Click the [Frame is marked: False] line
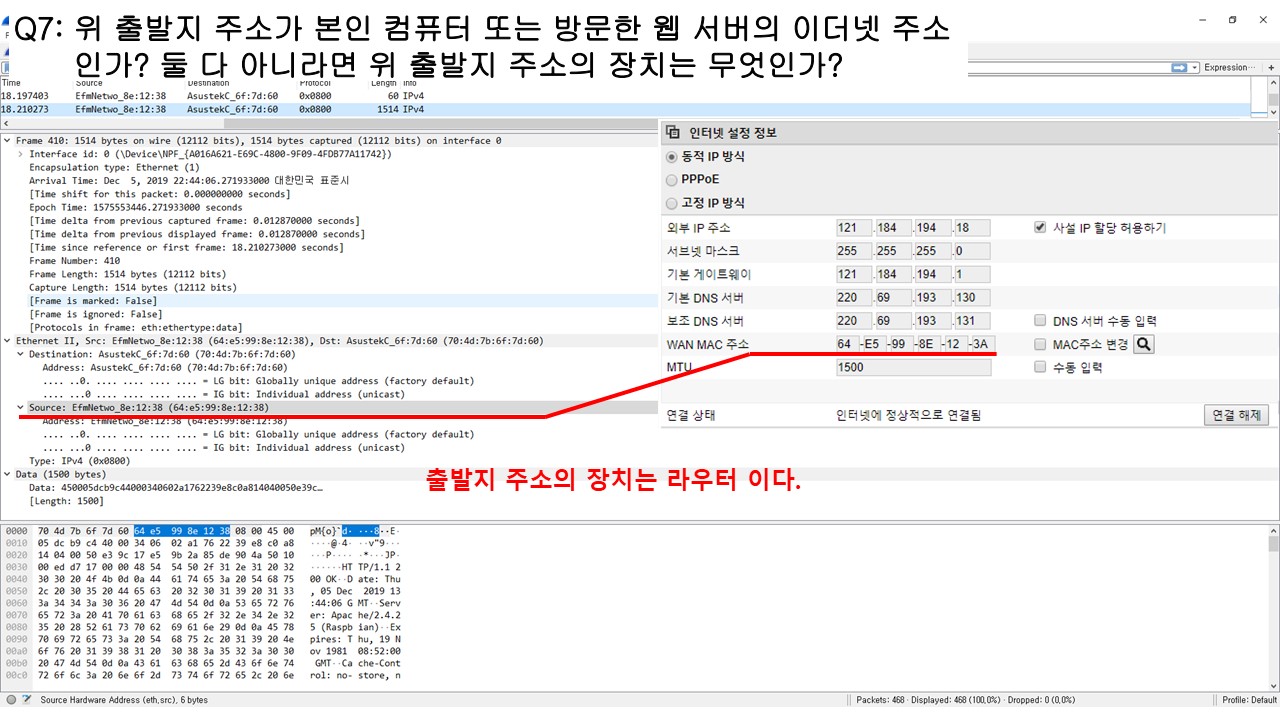The image size is (1280, 720). [x=93, y=301]
